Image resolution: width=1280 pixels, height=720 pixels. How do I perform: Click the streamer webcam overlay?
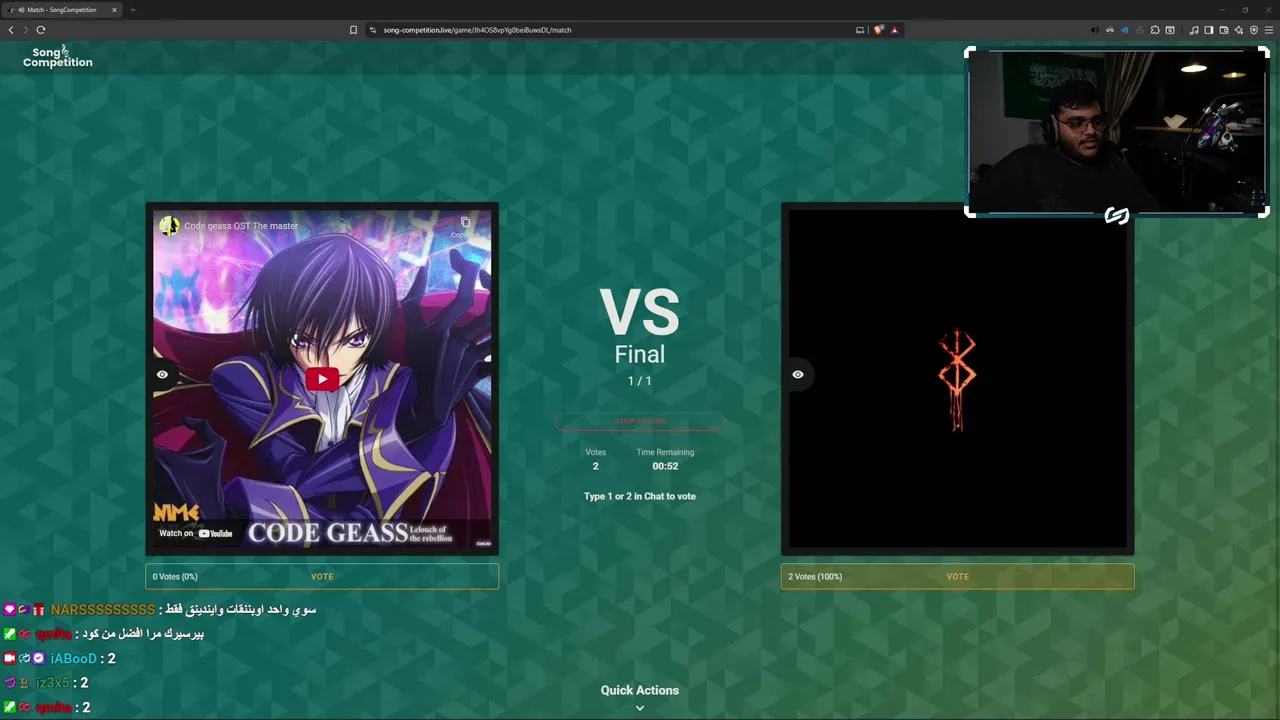(1117, 132)
